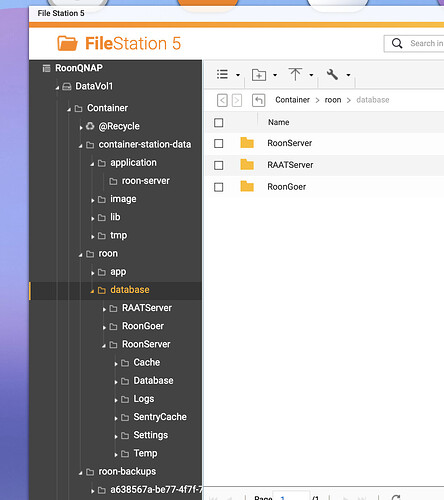The image size is (444, 500).
Task: Expand the @Recycle folder in tree
Action: (81, 127)
